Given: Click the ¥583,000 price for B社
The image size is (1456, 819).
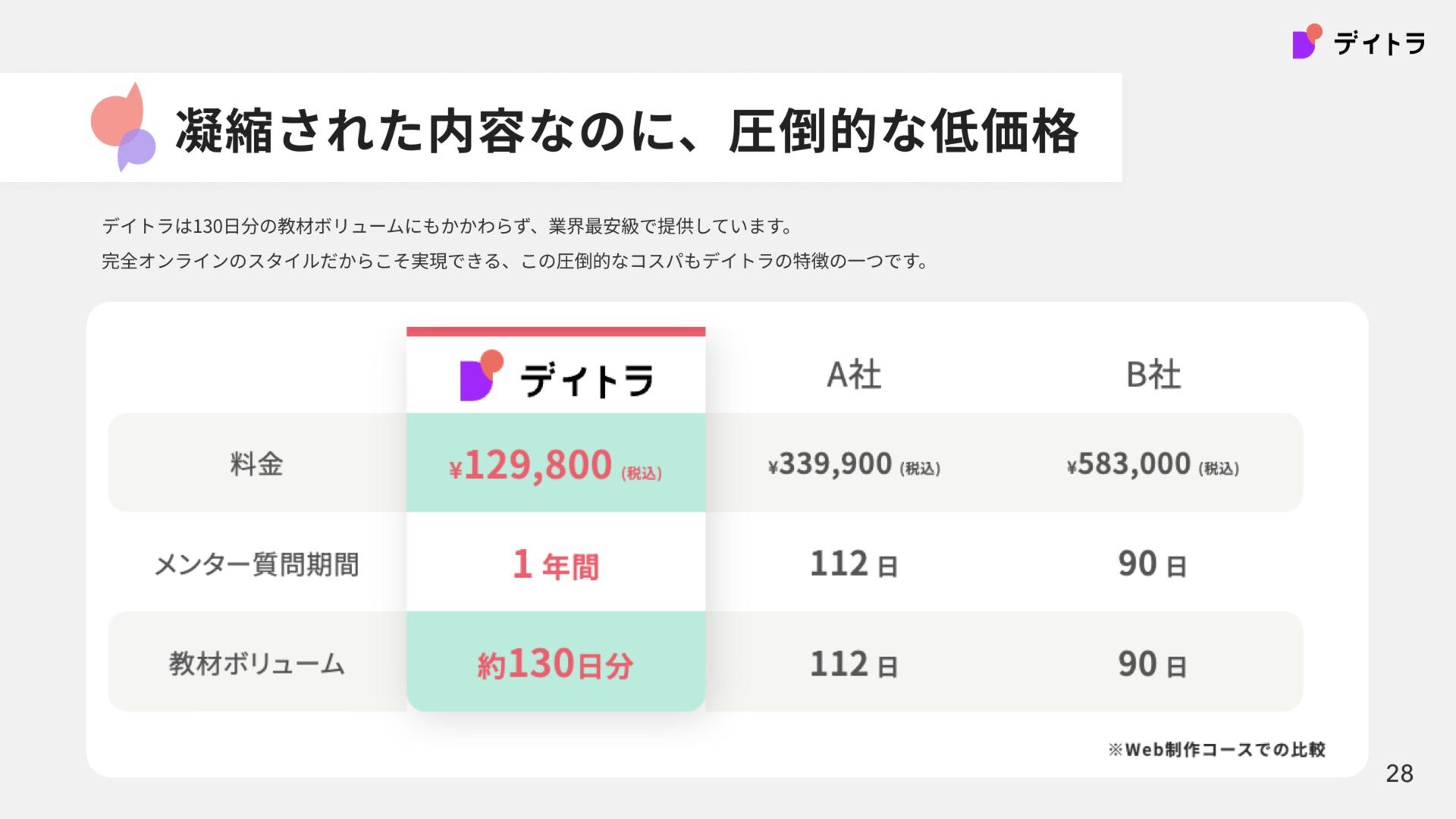Looking at the screenshot, I should [x=1153, y=464].
